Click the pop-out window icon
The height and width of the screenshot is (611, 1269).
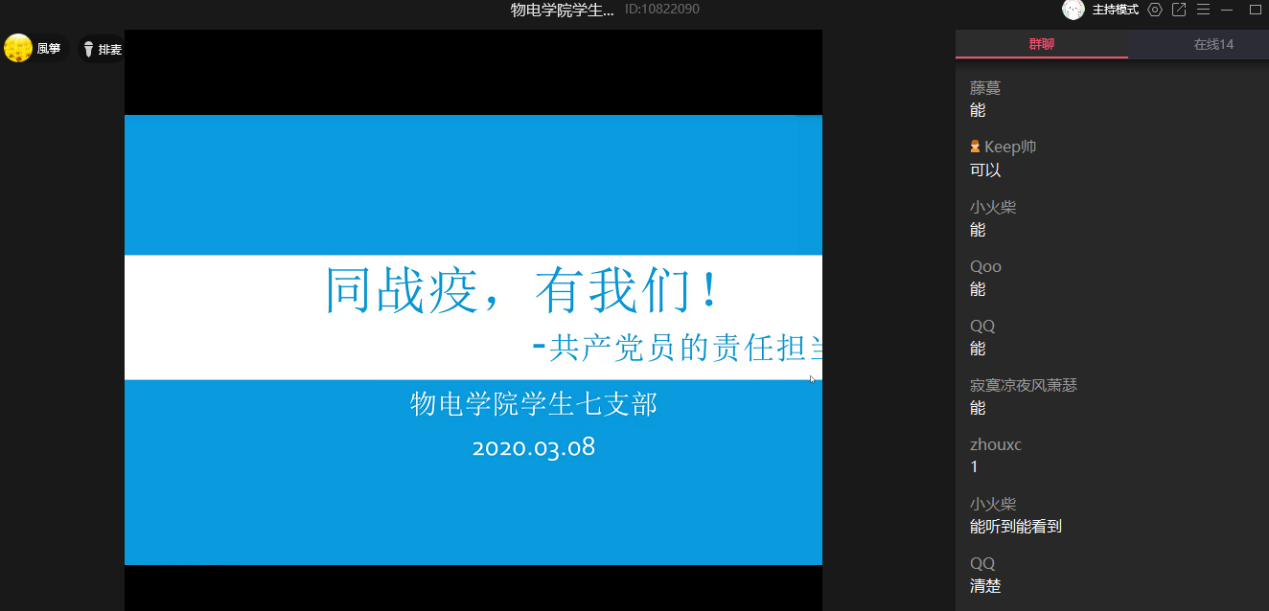point(1179,10)
